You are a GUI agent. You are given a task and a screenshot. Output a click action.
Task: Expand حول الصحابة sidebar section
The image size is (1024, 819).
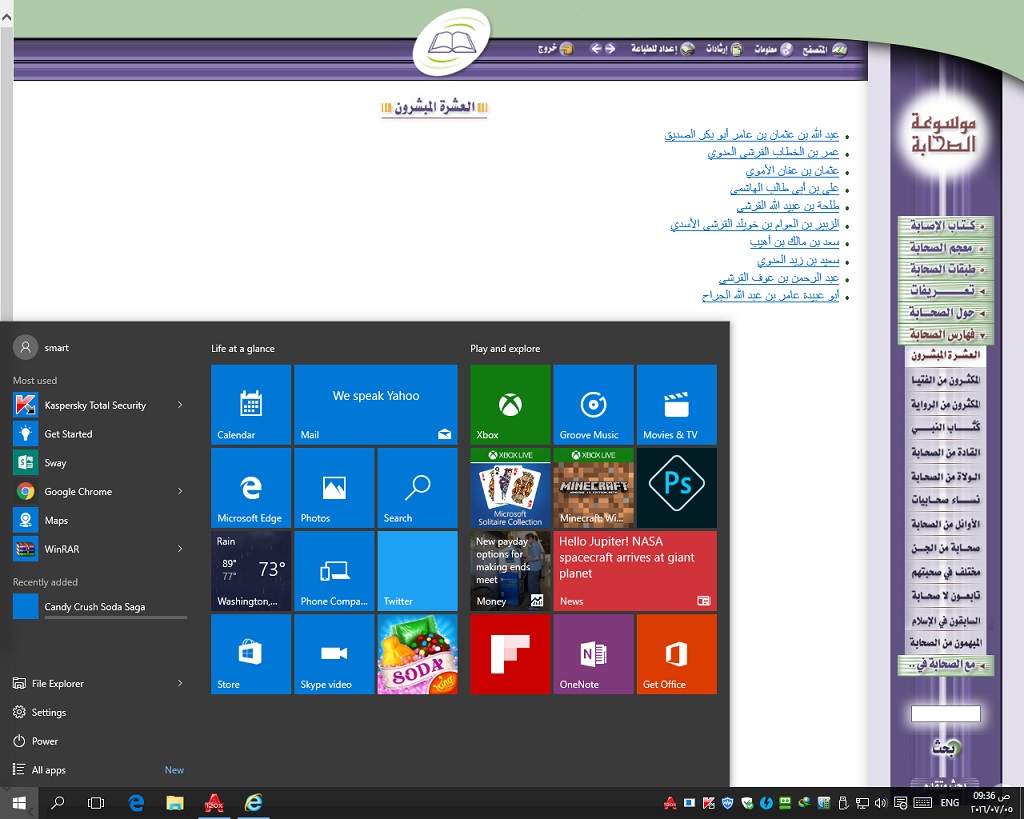click(946, 313)
